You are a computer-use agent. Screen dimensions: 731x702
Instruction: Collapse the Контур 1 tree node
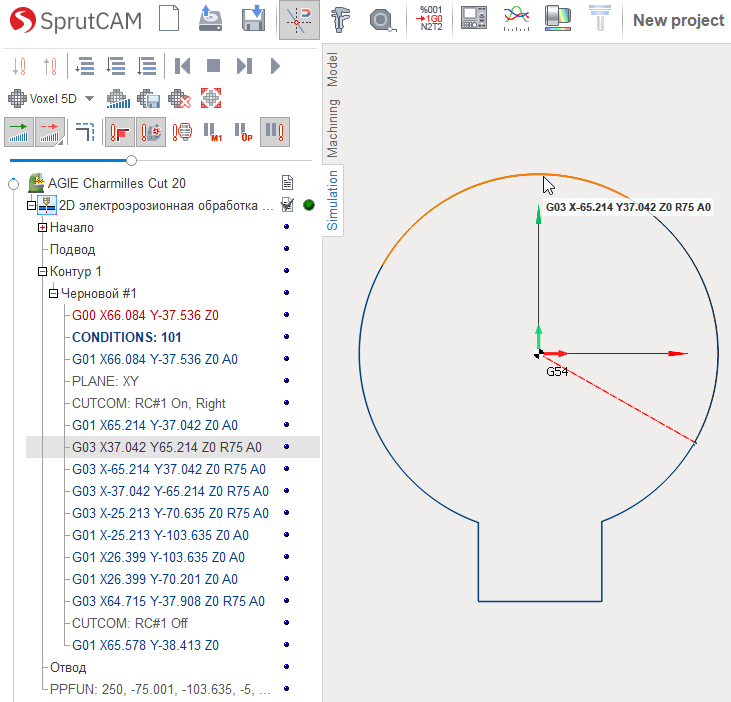coord(42,271)
